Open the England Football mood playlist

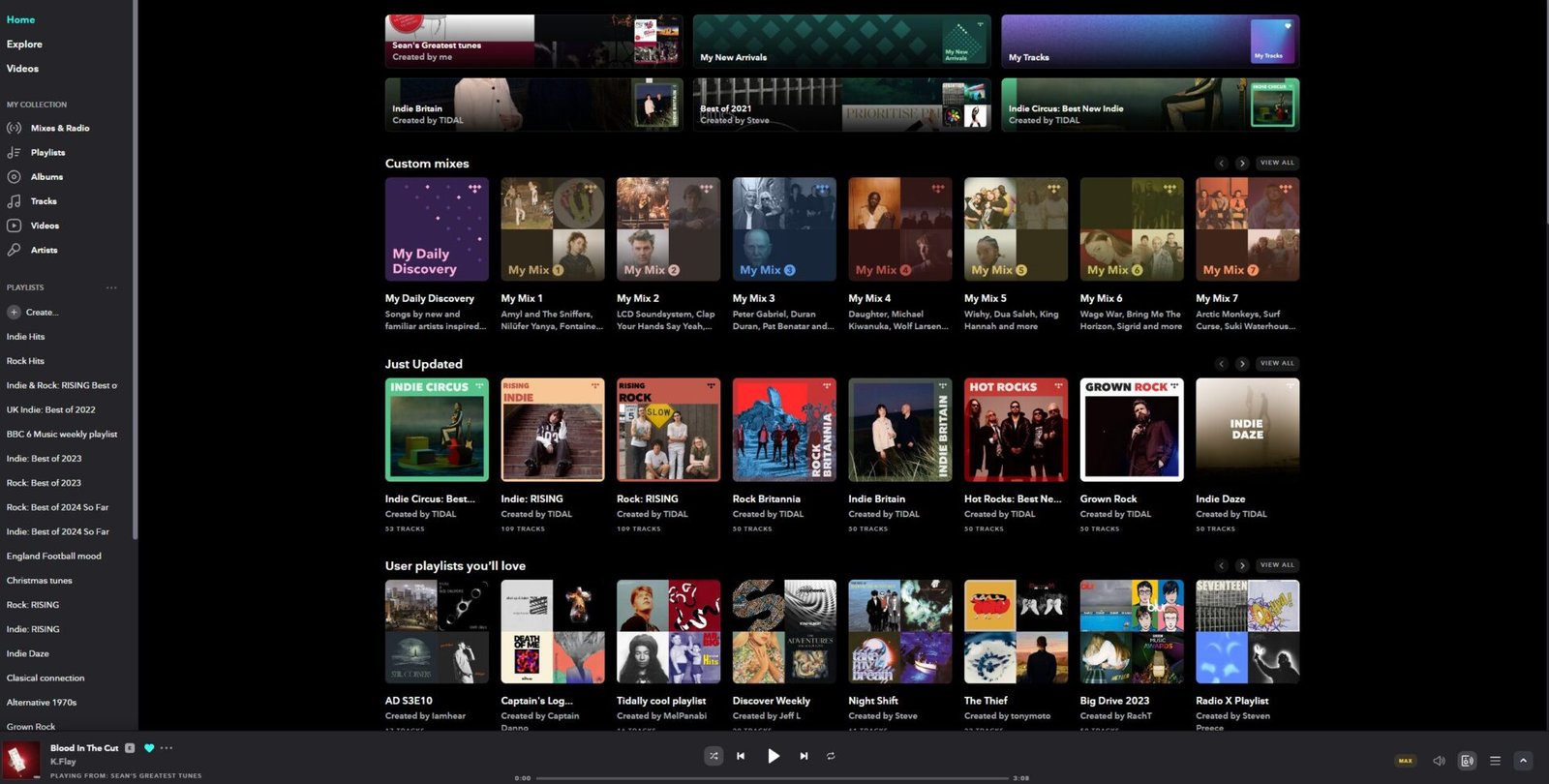(54, 557)
